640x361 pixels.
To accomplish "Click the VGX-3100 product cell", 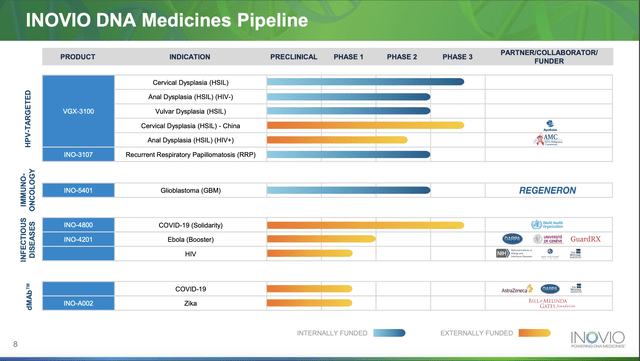I will tap(78, 111).
